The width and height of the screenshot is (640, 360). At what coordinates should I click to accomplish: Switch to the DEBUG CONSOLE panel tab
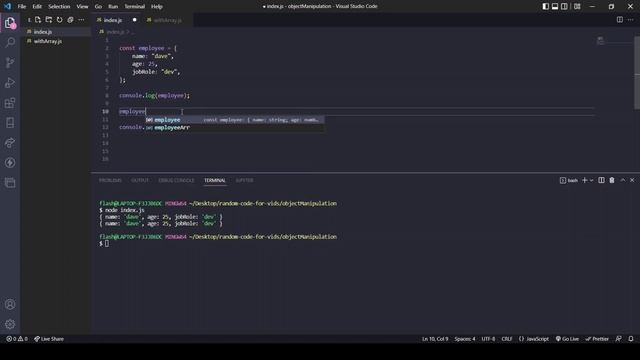pos(176,180)
